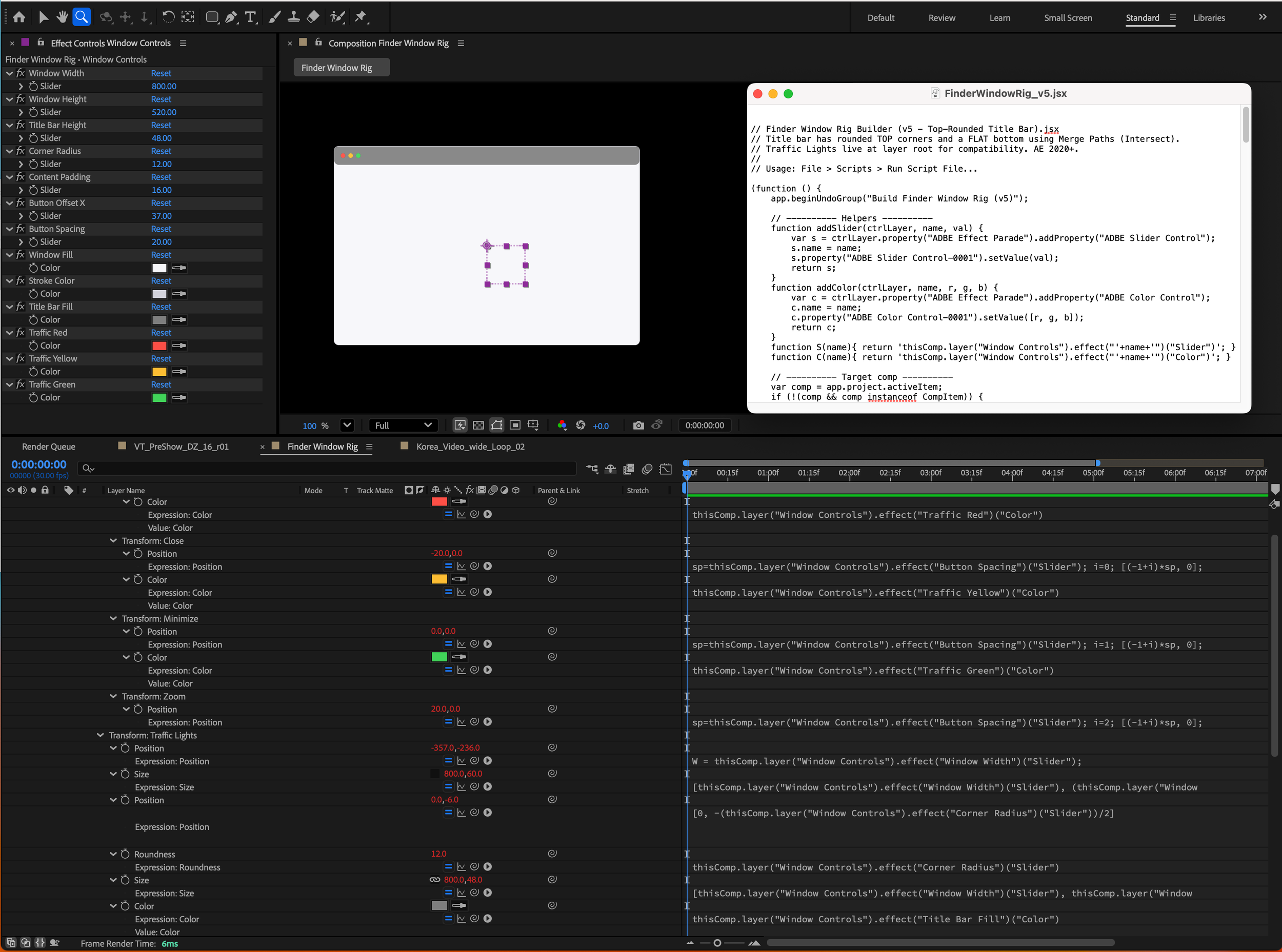Image resolution: width=1282 pixels, height=952 pixels.
Task: Toggle the transparency grid icon
Action: 478,426
